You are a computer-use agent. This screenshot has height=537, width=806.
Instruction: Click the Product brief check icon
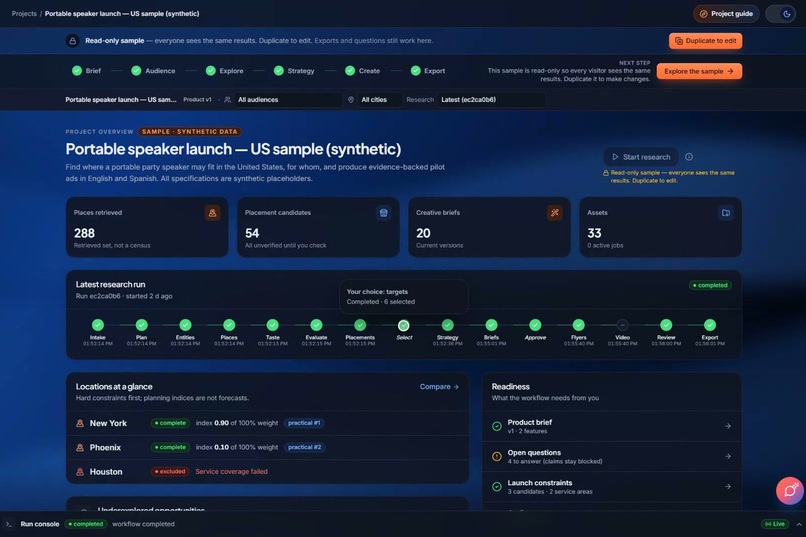tap(497, 426)
